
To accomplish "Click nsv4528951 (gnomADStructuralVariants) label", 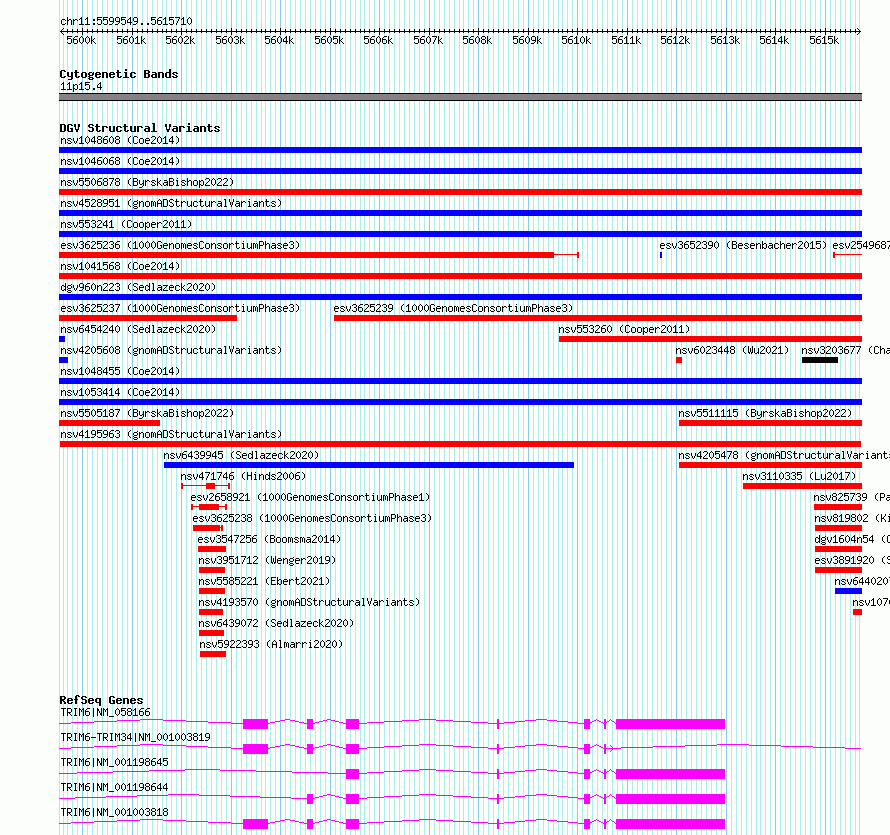I will click(x=171, y=203).
